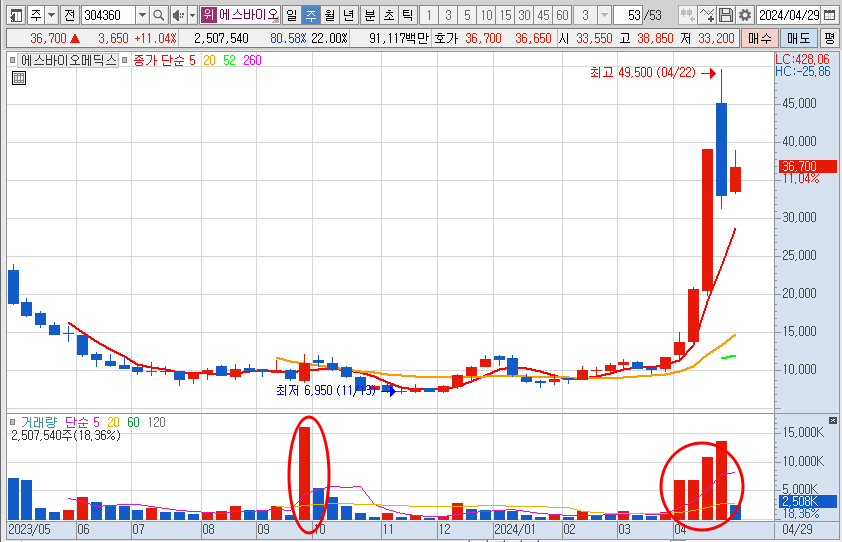Close the volume panel with x icon
This screenshot has width=842, height=542.
(x=832, y=420)
